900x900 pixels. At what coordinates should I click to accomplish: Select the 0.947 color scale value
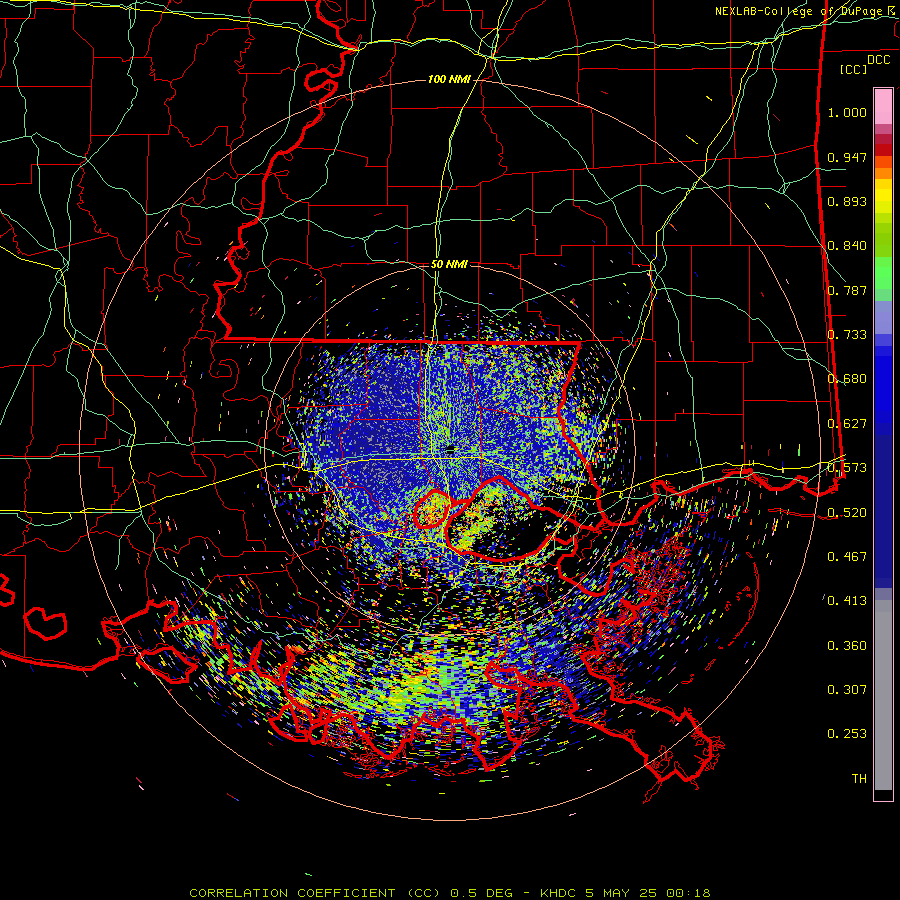tap(847, 157)
